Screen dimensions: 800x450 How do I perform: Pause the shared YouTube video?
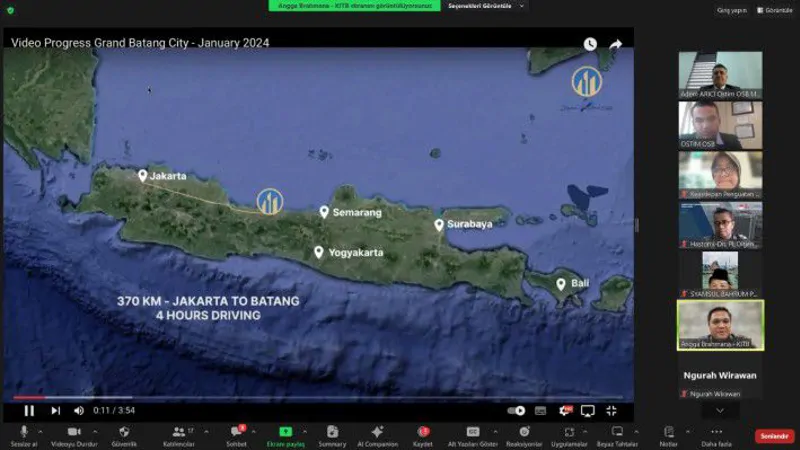[x=29, y=410]
